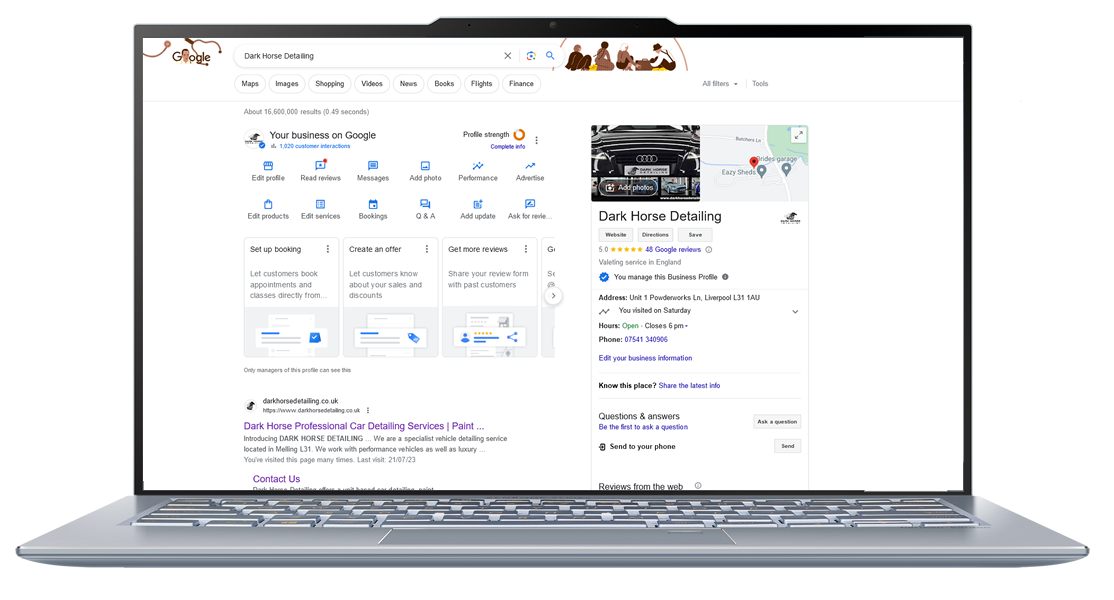1114x600 pixels.
Task: Open the Complete info link
Action: tap(507, 147)
